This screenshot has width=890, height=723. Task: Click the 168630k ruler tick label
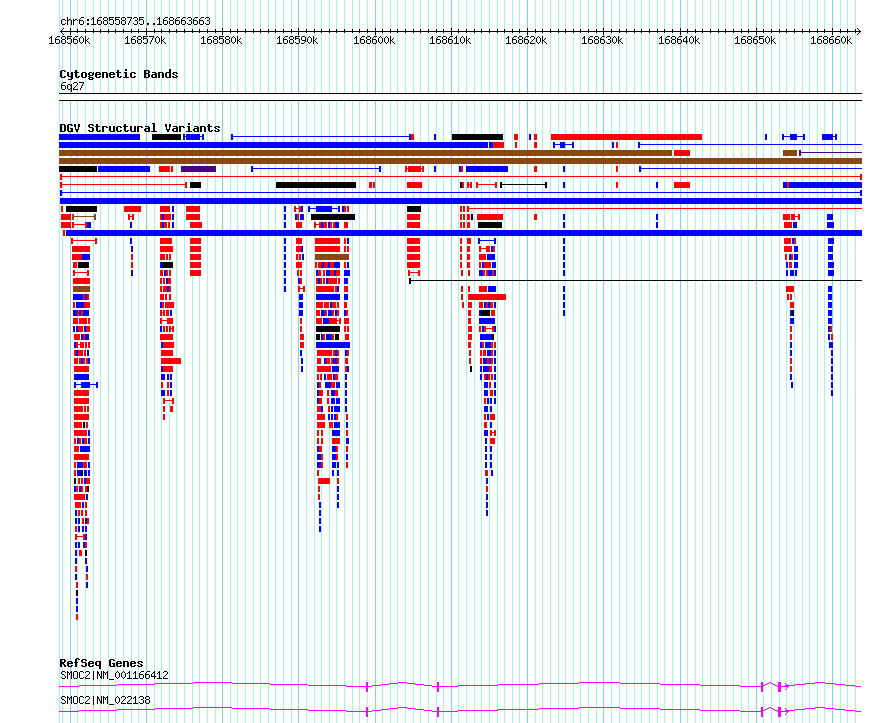coord(602,40)
